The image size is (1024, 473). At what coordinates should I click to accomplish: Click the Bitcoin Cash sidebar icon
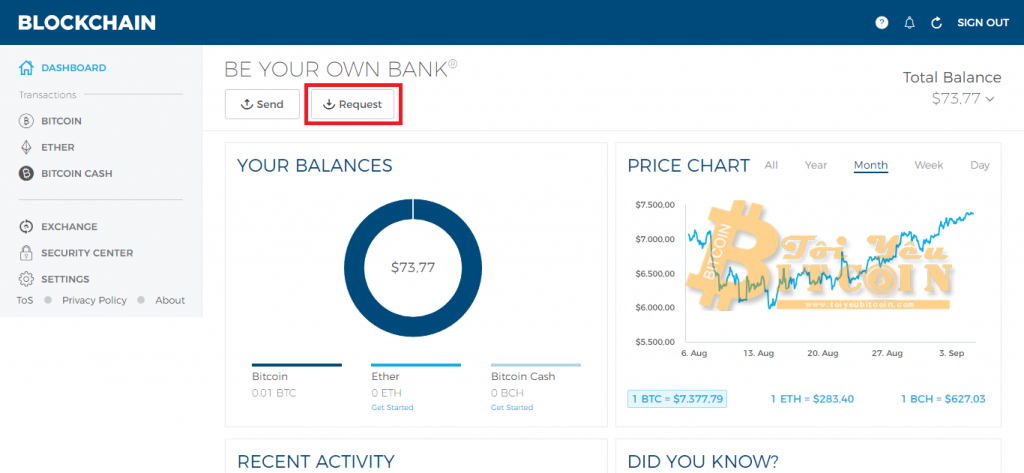pyautogui.click(x=26, y=173)
